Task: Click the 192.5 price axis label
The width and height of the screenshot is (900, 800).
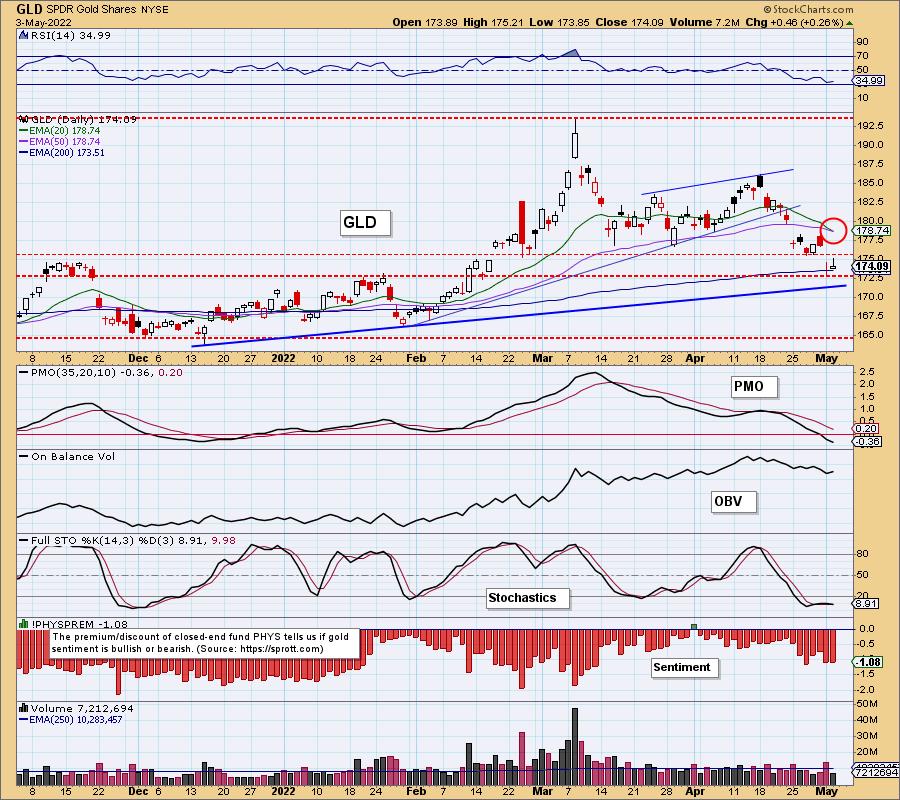Action: [x=871, y=126]
